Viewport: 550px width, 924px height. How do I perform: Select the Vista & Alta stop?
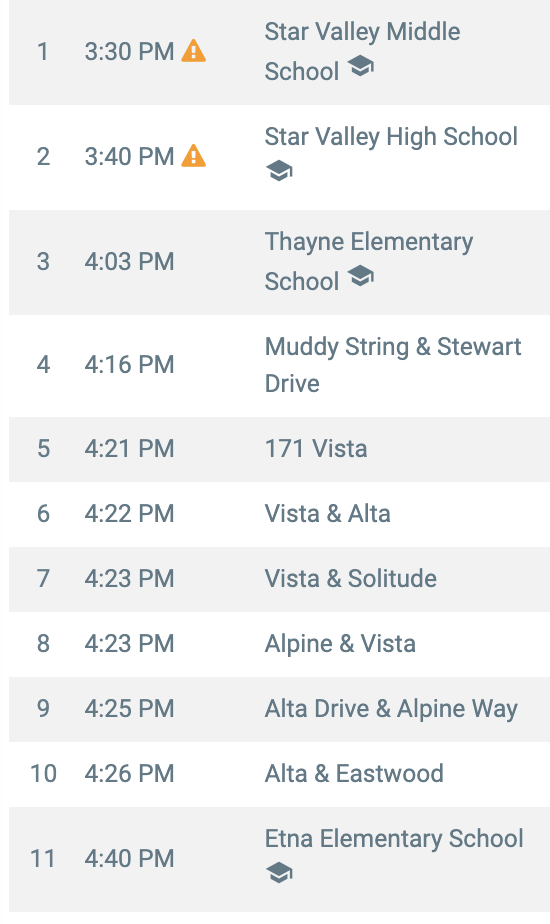click(327, 514)
